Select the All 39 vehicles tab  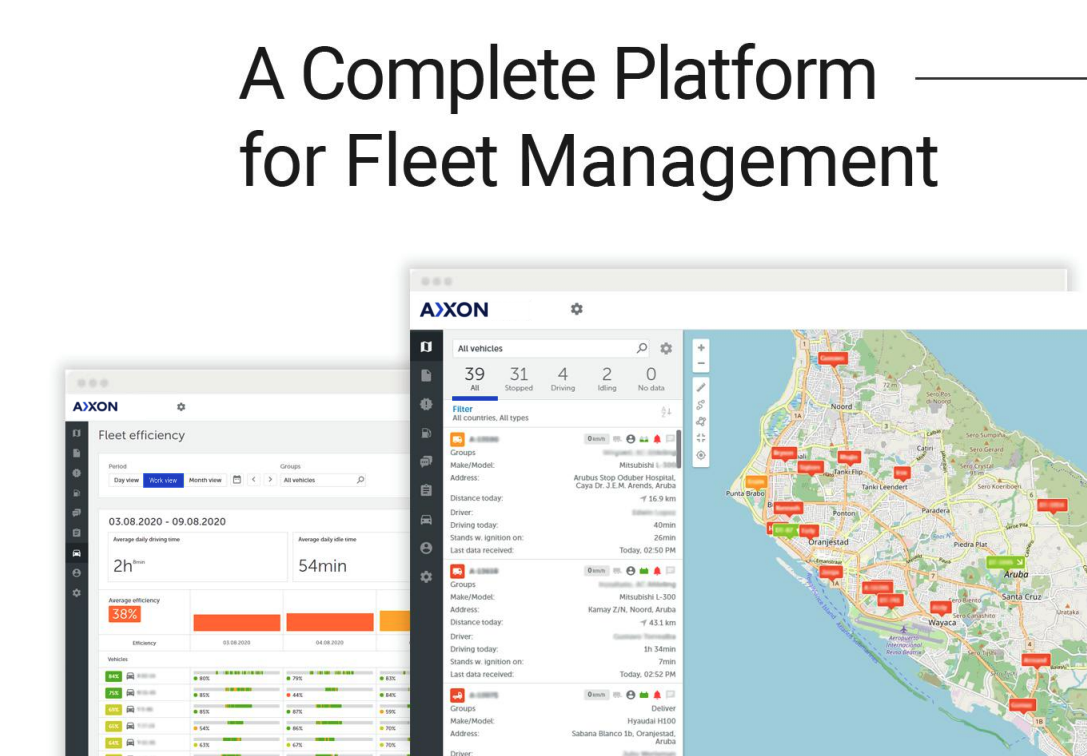click(x=475, y=380)
